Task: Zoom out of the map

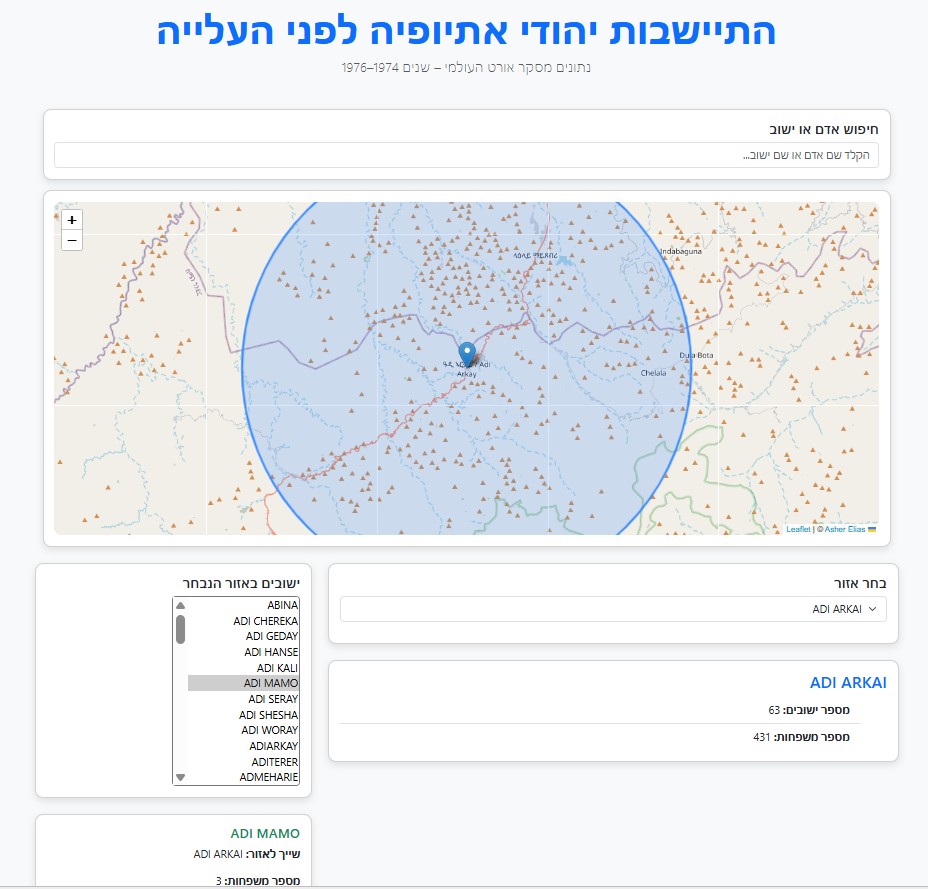Action: click(x=72, y=240)
